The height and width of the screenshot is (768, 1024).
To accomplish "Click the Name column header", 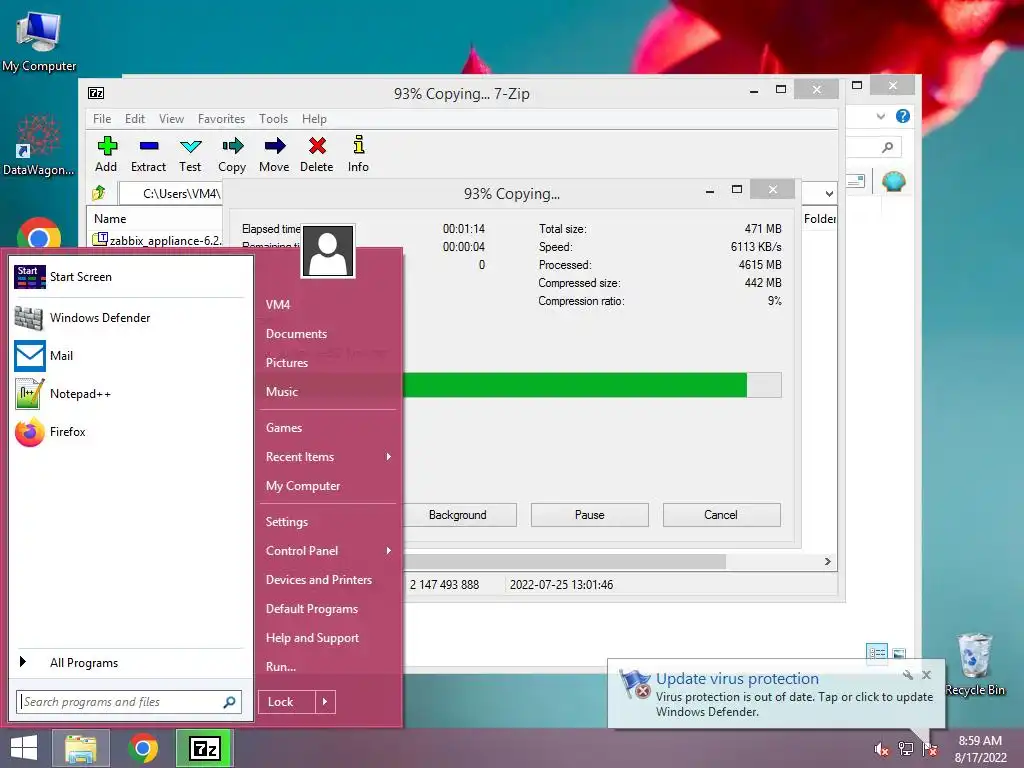I will click(x=110, y=219).
